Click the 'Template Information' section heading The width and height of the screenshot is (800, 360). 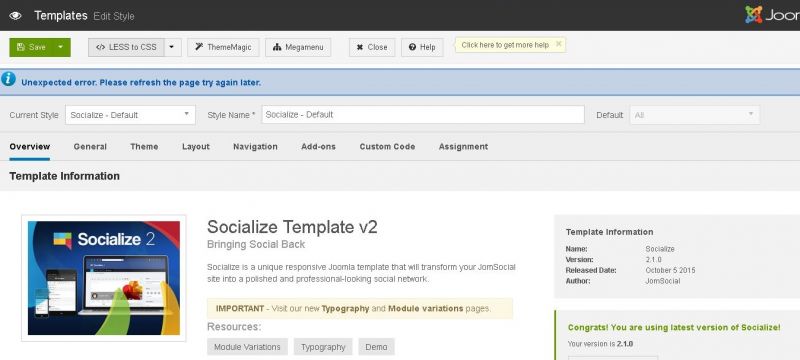(64, 176)
